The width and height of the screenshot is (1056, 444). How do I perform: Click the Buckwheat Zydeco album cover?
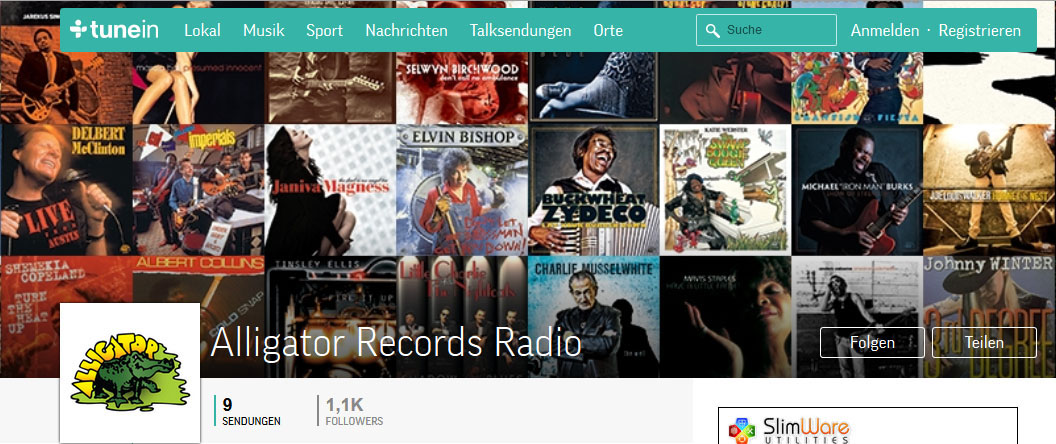pos(594,190)
